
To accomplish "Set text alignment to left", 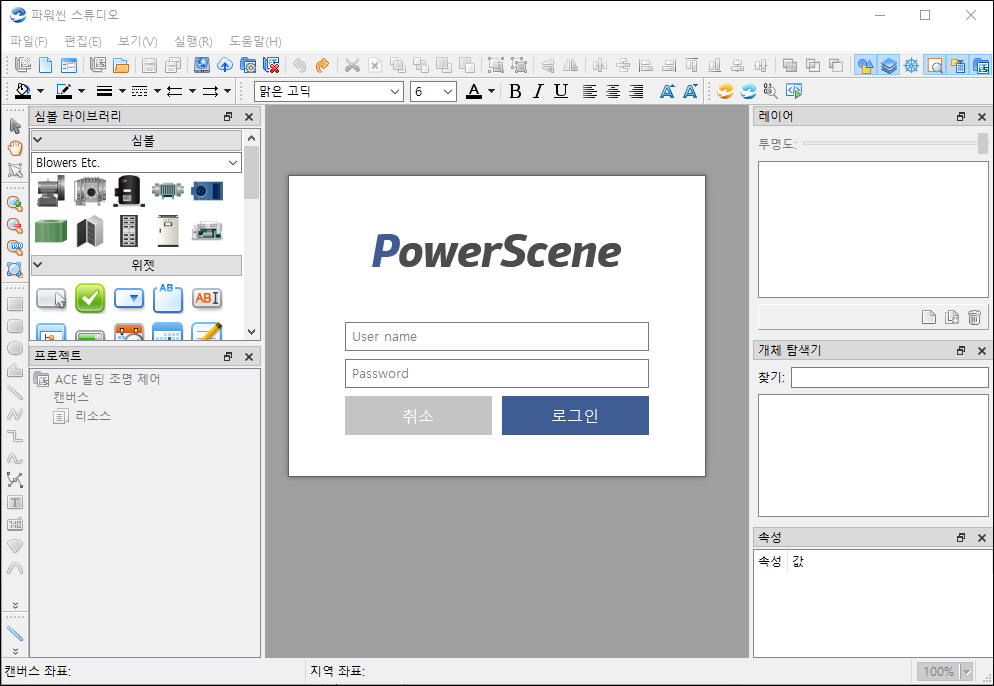I will tap(590, 91).
